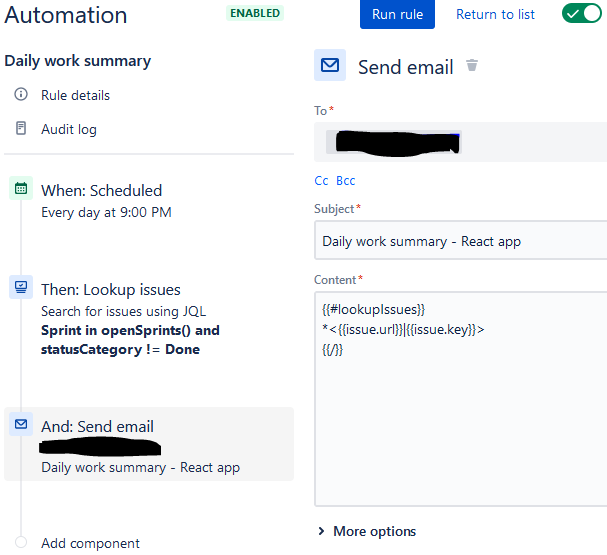The image size is (607, 555).
Task: Click into the Content text area
Action: coord(461,399)
